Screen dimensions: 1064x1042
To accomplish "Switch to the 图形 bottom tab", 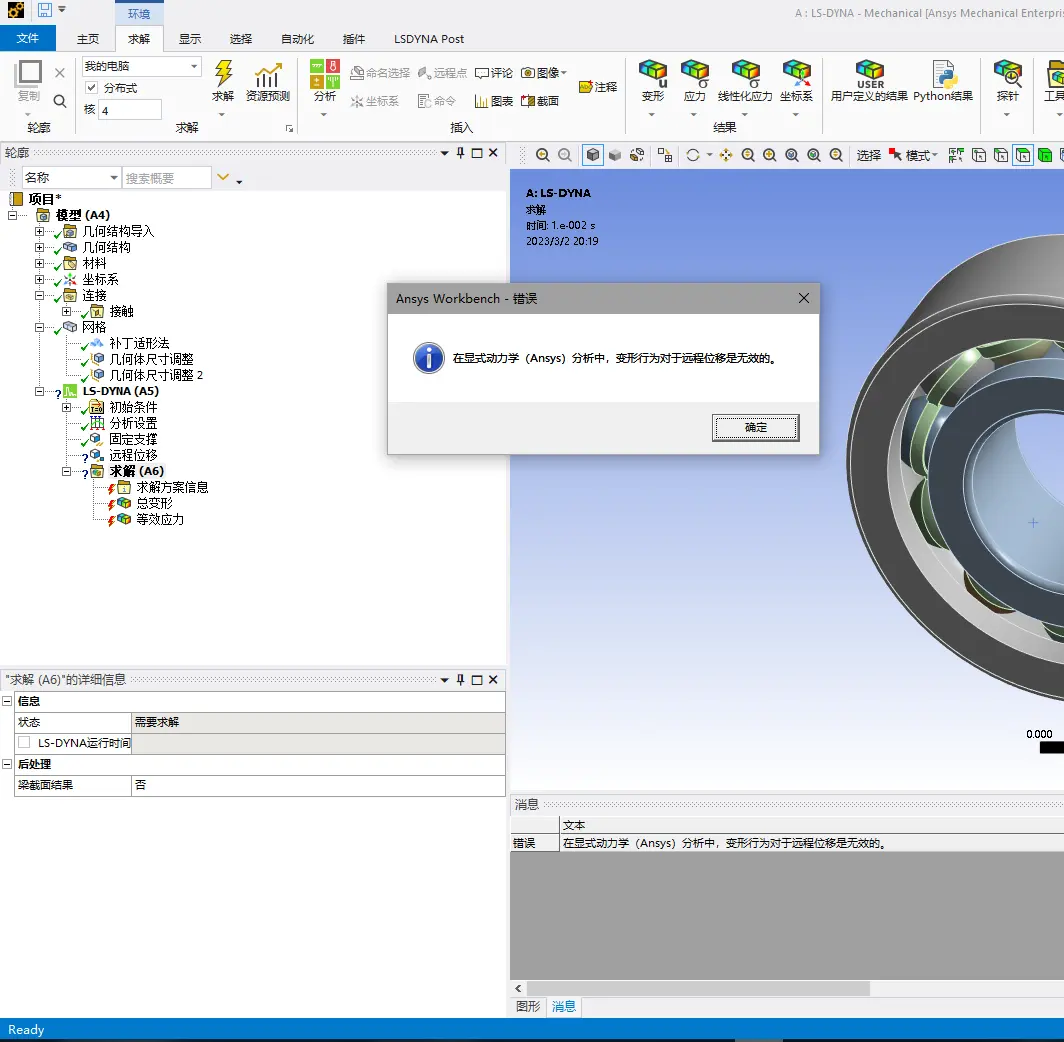I will coord(528,1006).
